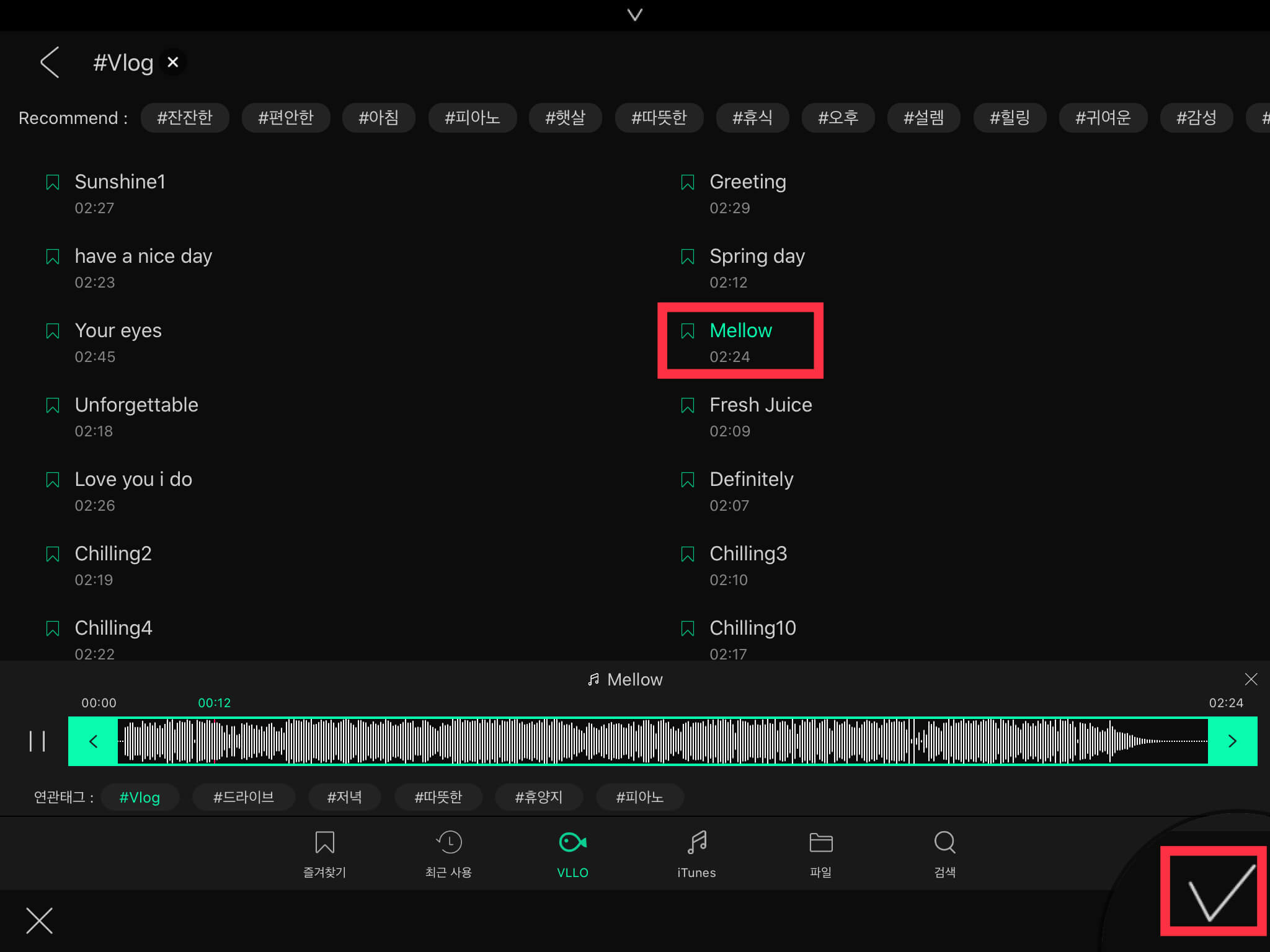Toggle bookmark on Fresh Juice
This screenshot has width=1270, height=952.
click(688, 405)
